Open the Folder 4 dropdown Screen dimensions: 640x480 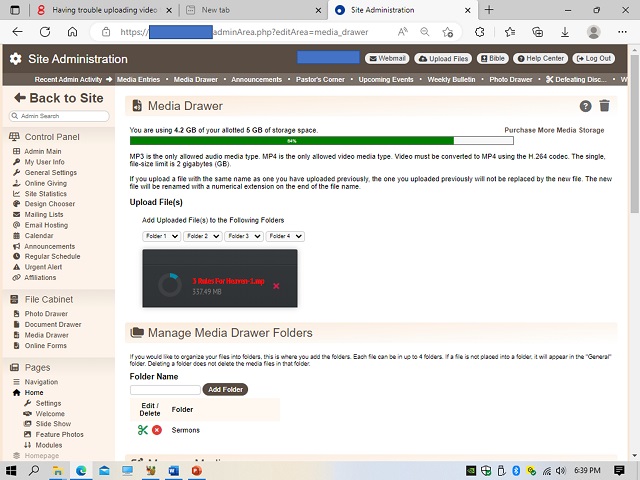[285, 236]
